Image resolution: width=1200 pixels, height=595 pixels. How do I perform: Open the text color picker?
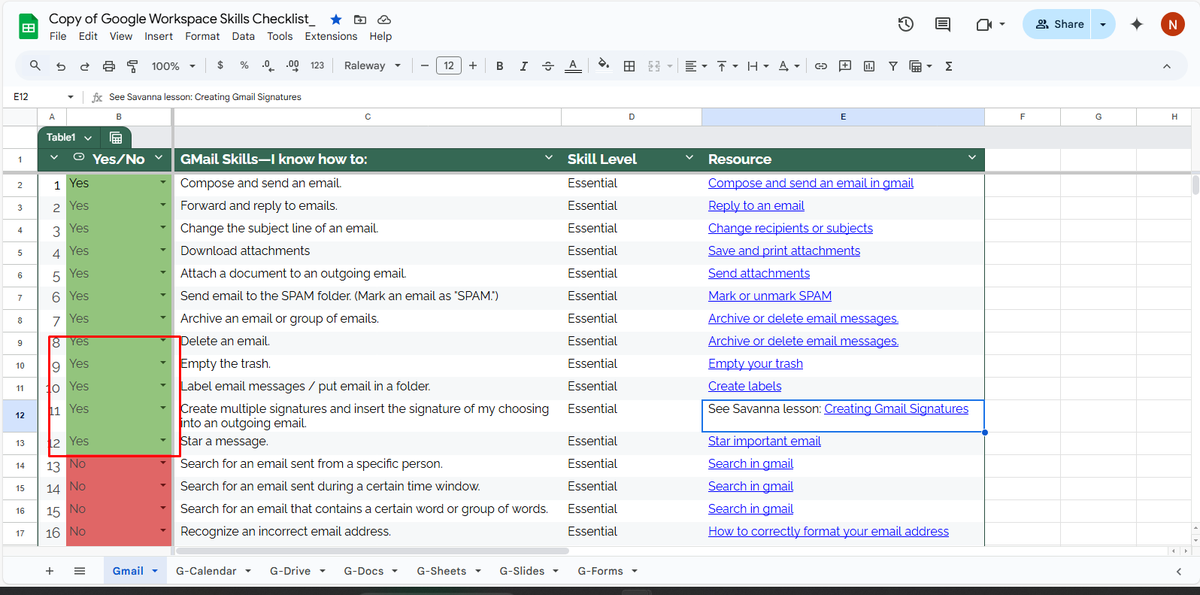[572, 66]
